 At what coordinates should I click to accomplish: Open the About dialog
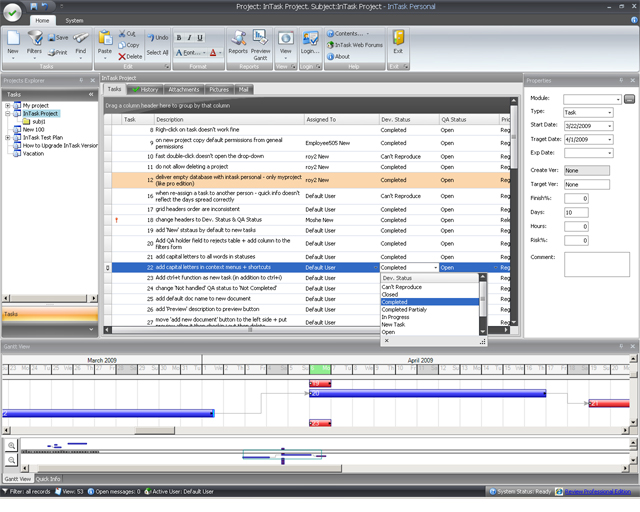click(x=338, y=56)
